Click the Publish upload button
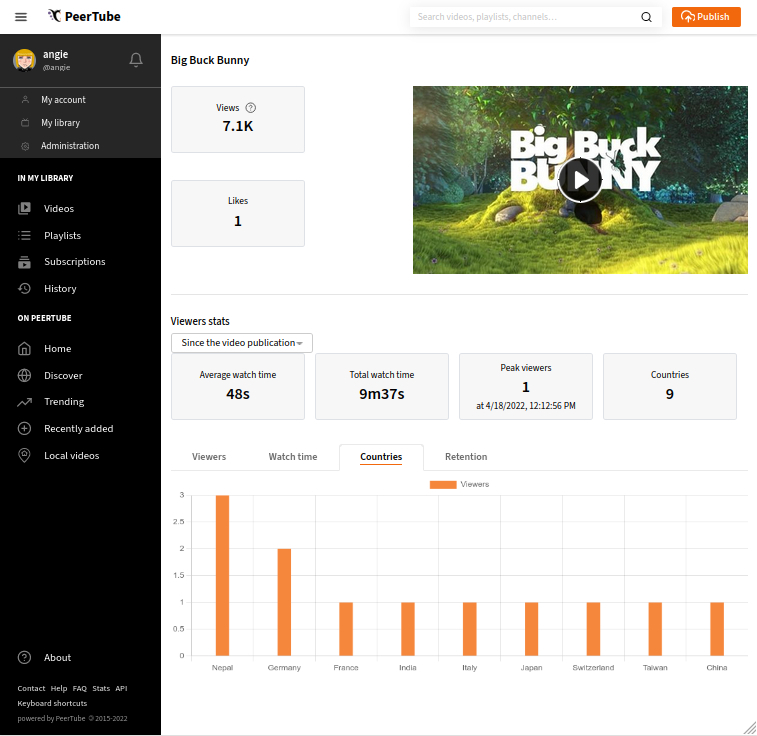Viewport: 757px width, 736px height. [706, 17]
